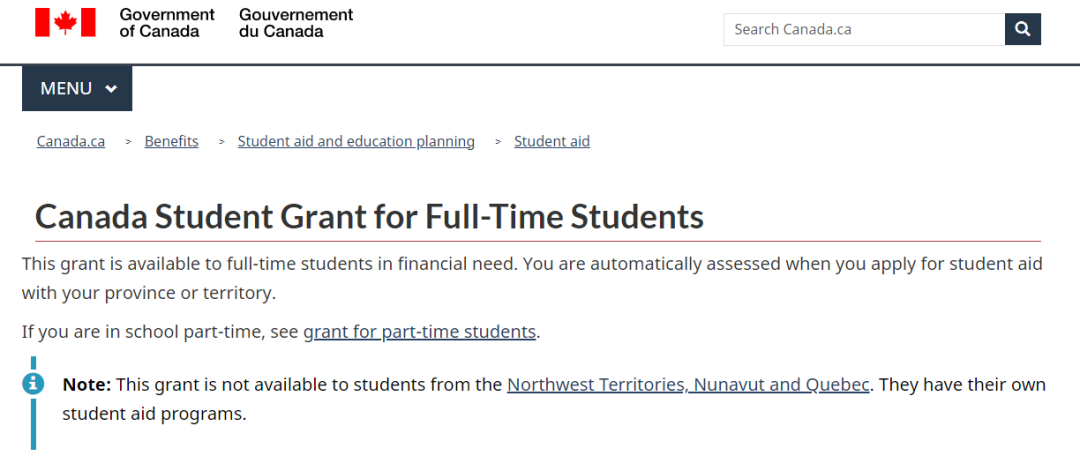Go to the Canada.ca breadcrumb
Viewport: 1080px width, 456px height.
[x=71, y=141]
